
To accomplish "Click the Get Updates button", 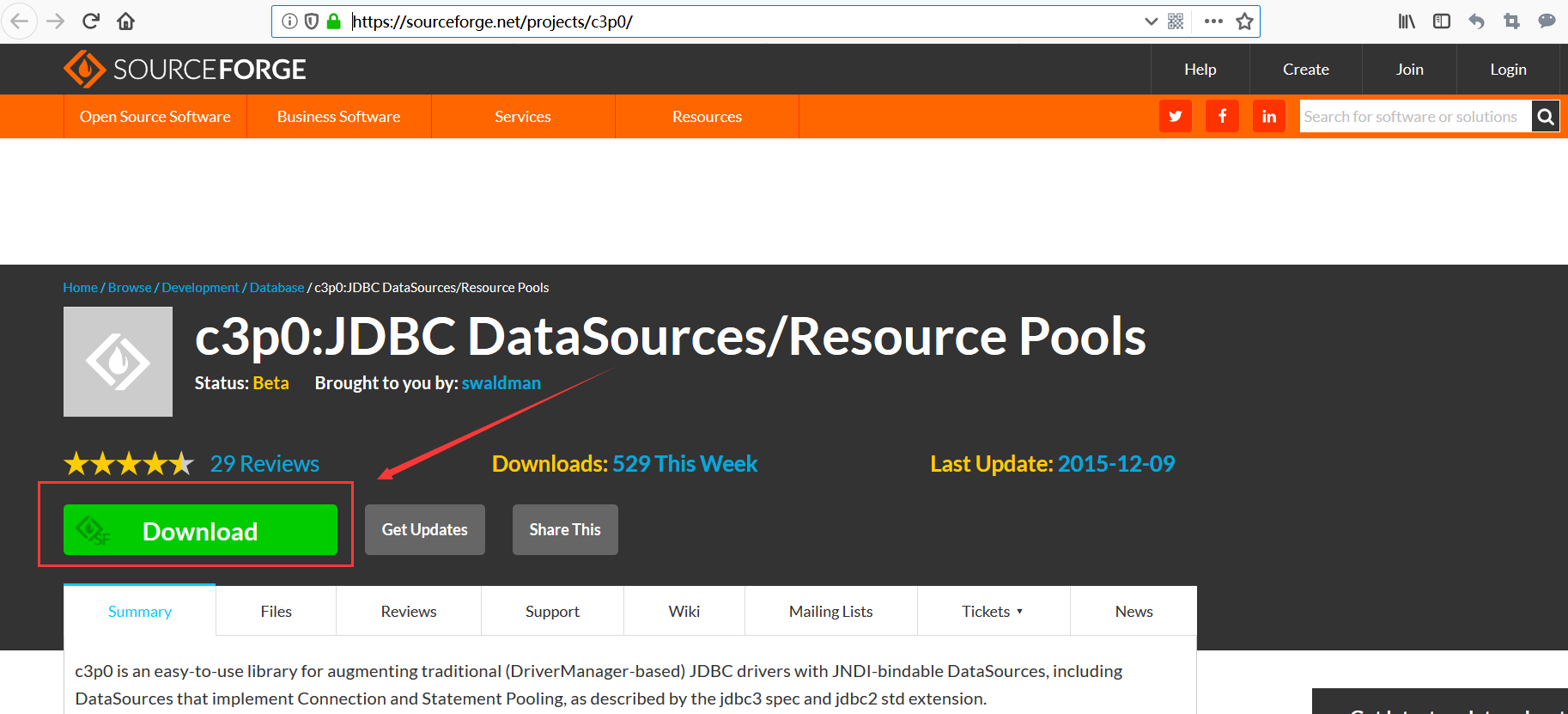I will (425, 530).
